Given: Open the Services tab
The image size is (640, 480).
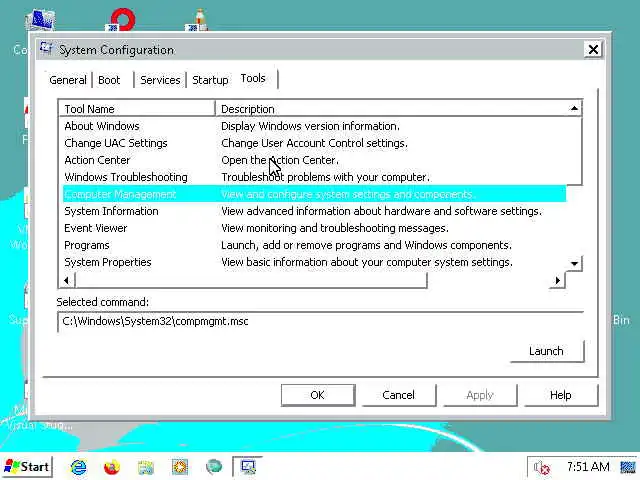Looking at the screenshot, I should 160,80.
